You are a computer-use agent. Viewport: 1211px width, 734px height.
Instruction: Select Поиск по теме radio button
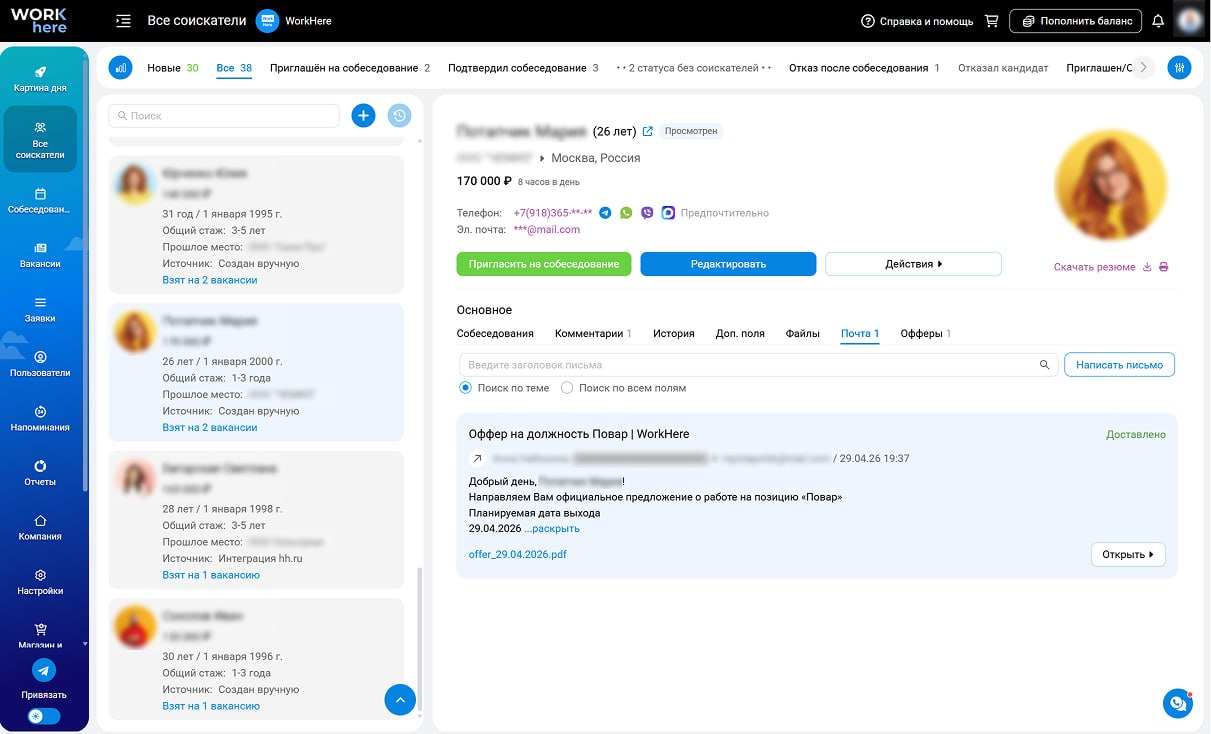[466, 388]
